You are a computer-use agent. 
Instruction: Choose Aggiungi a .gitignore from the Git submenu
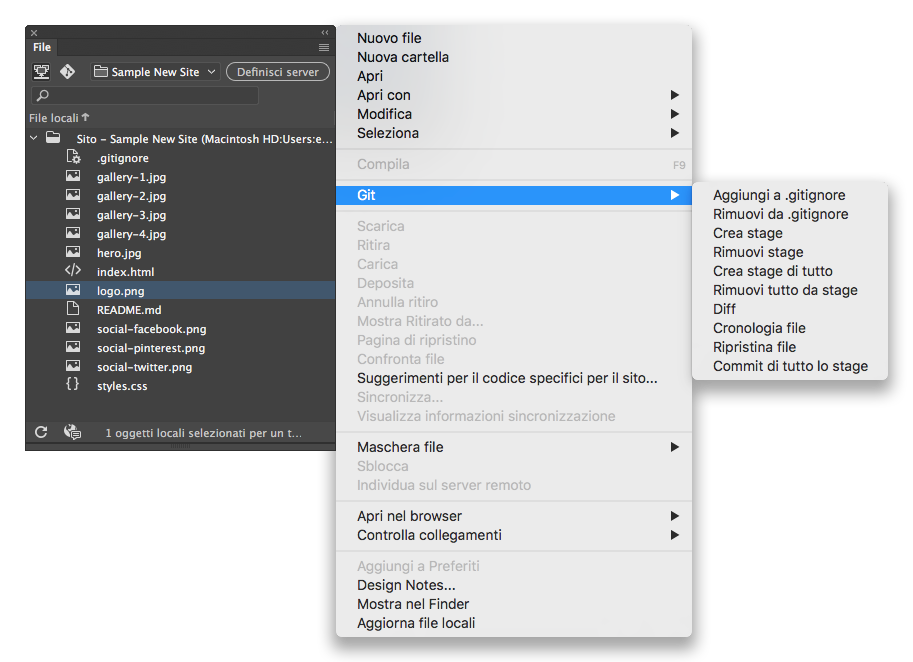point(779,195)
